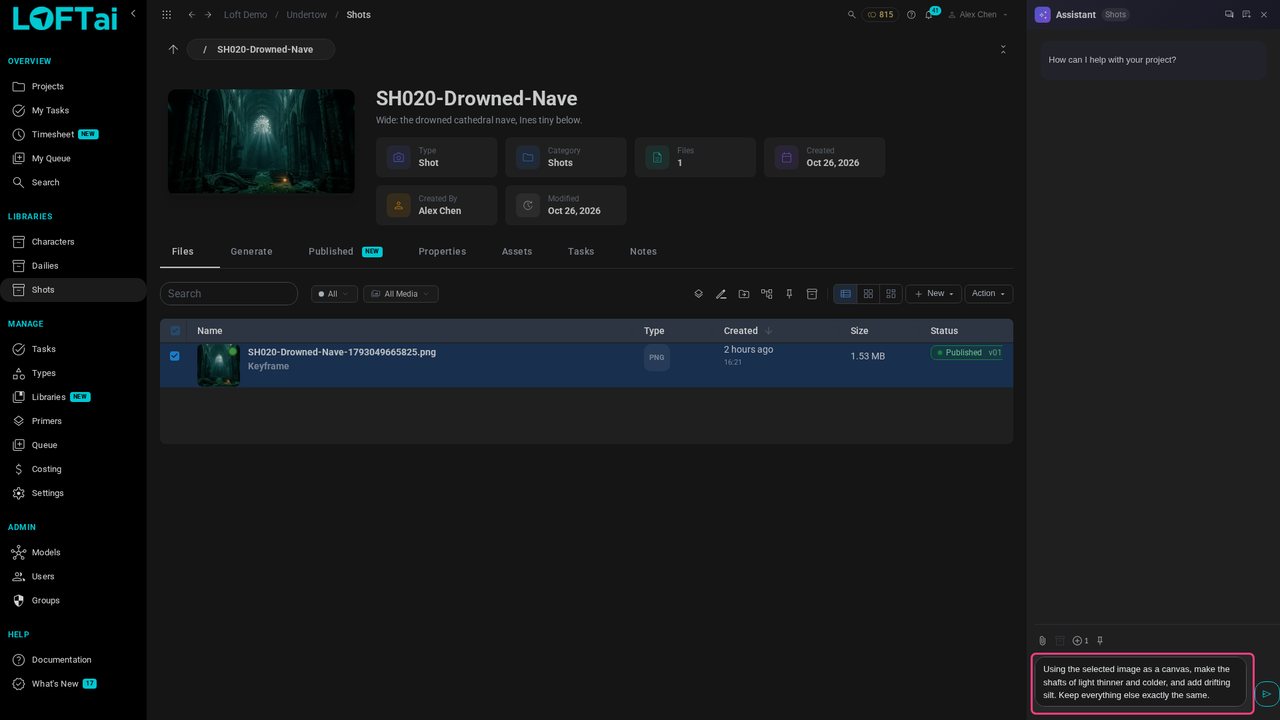
Task: Click the assistant pin icon below the chat
Action: [x=1100, y=641]
